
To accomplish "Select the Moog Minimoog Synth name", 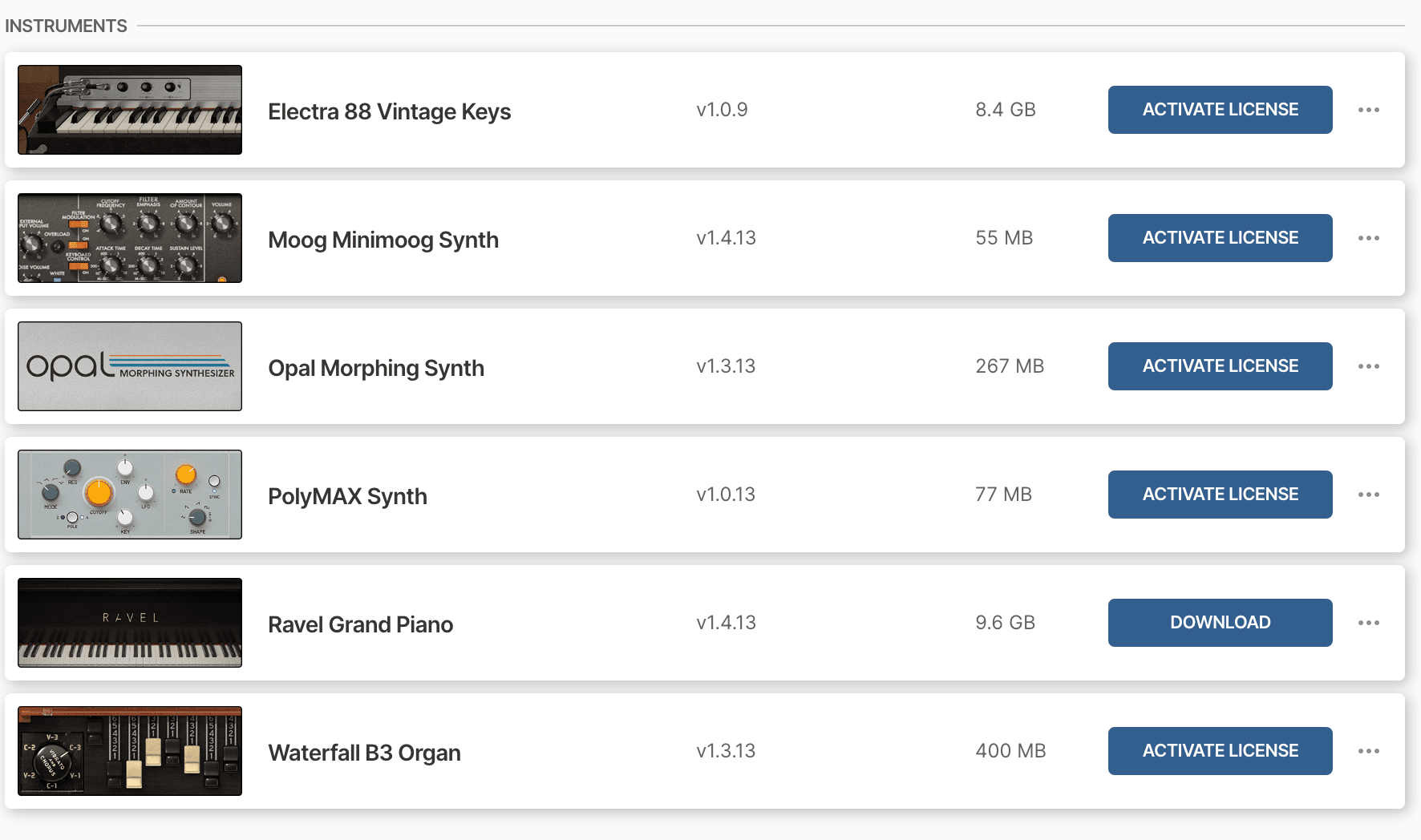I will [383, 239].
